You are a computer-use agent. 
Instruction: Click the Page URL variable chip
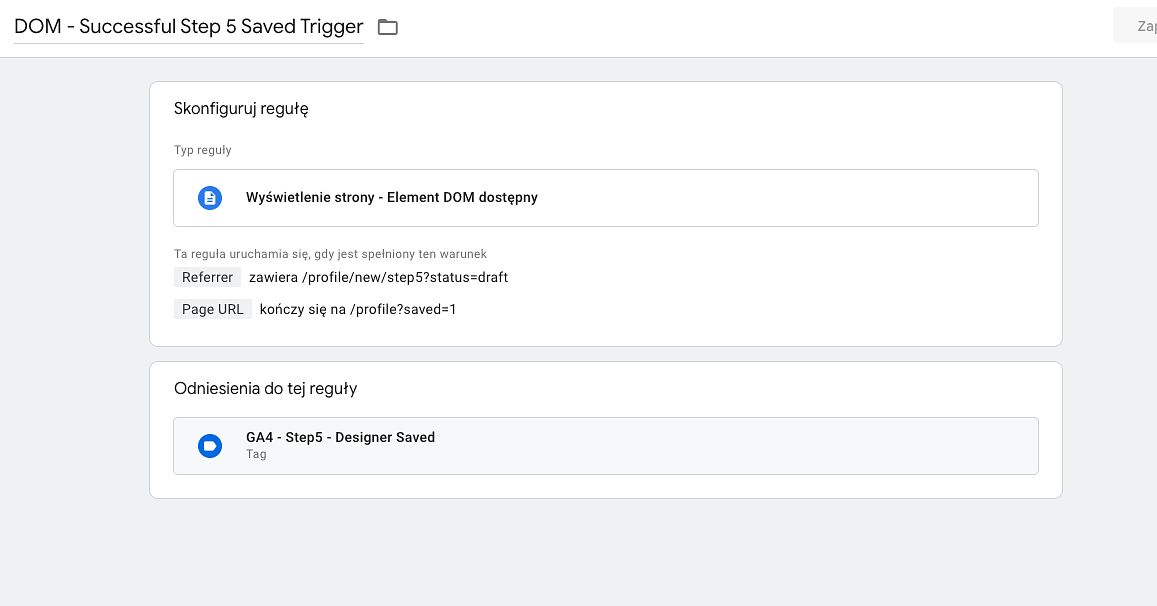tap(213, 309)
